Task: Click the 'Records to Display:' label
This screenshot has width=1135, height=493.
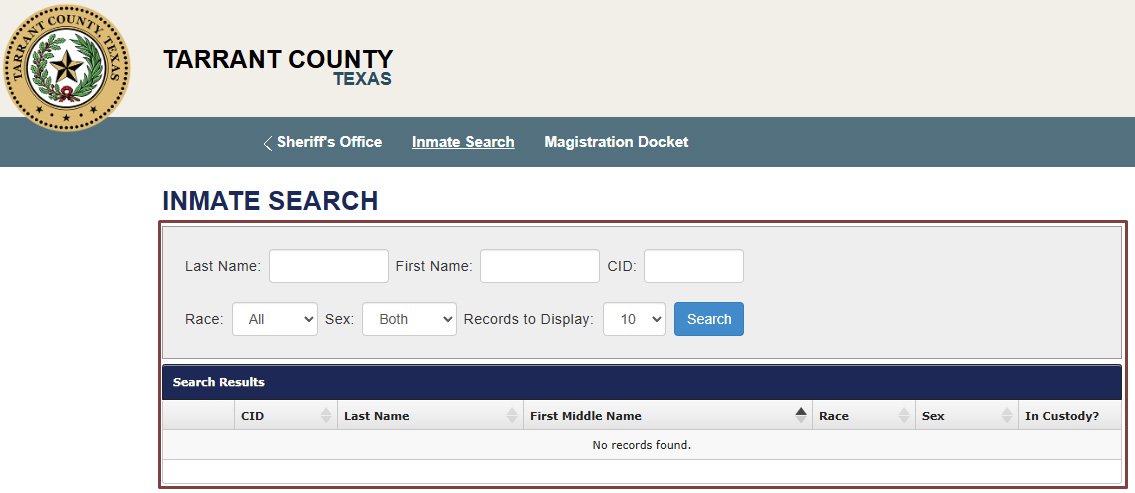Action: pyautogui.click(x=528, y=319)
